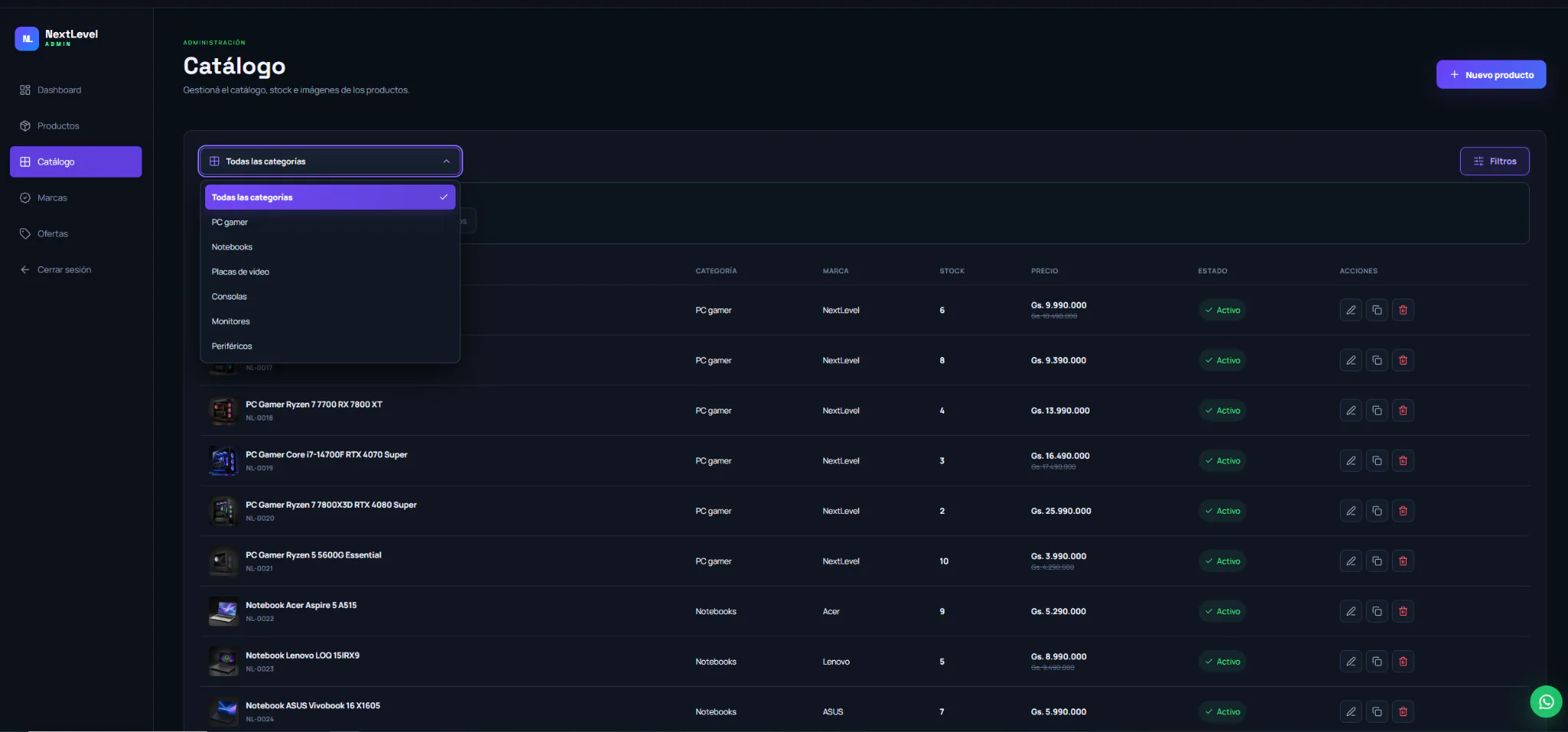1568x732 pixels.
Task: Duplicate the PC Gamer Ryzen 7 7700 RX 7800 XT product
Action: pyautogui.click(x=1377, y=410)
